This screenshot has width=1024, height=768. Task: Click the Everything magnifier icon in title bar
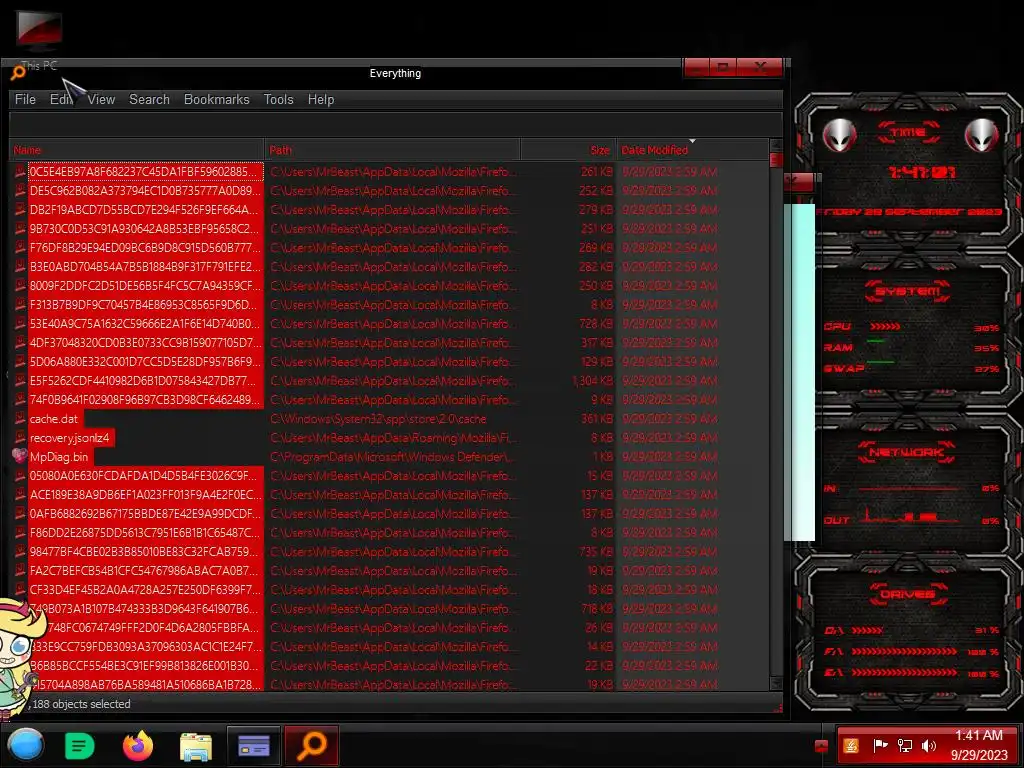point(17,73)
